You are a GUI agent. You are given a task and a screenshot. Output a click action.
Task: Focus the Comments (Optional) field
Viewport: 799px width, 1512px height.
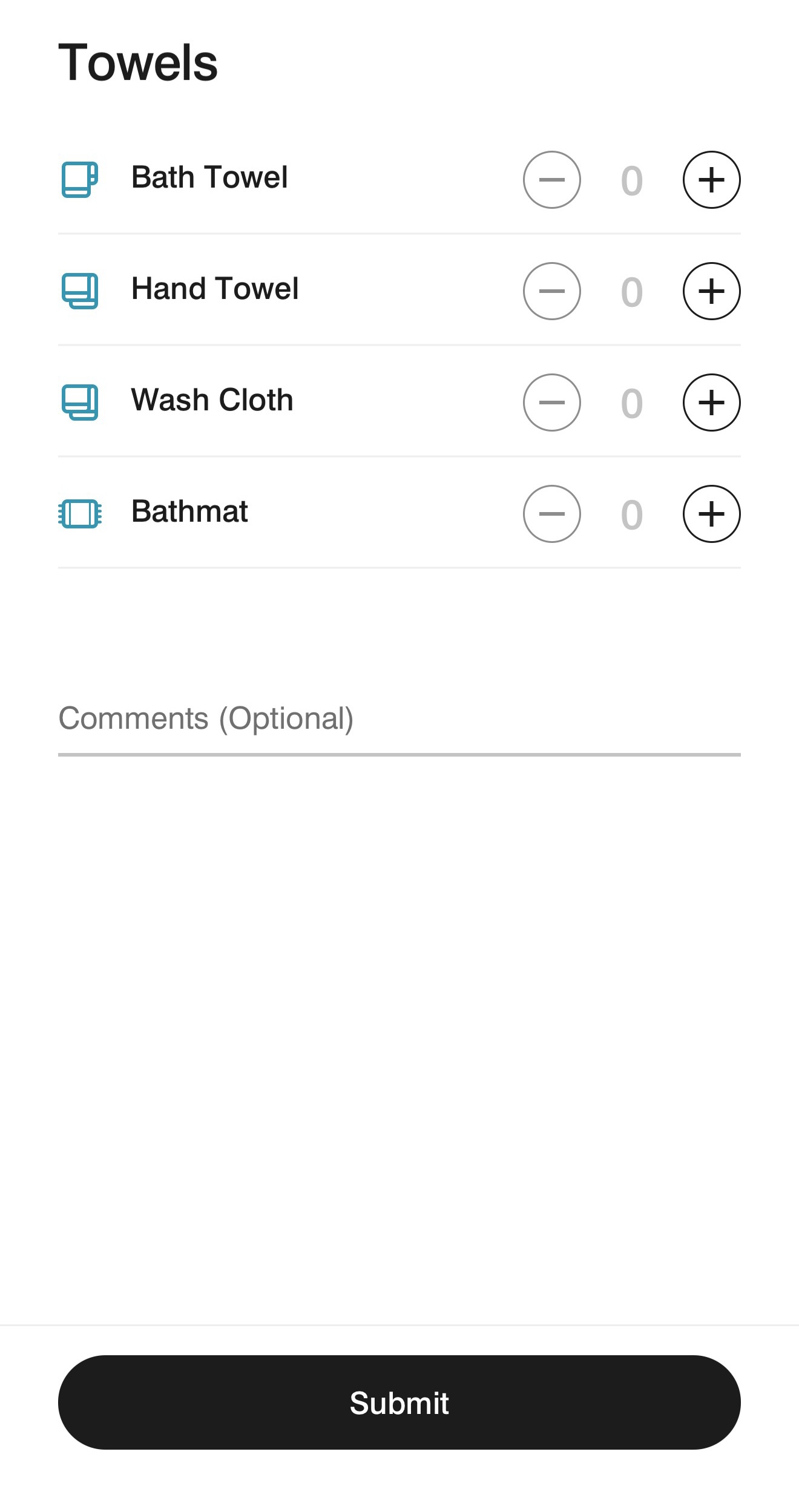pos(399,720)
